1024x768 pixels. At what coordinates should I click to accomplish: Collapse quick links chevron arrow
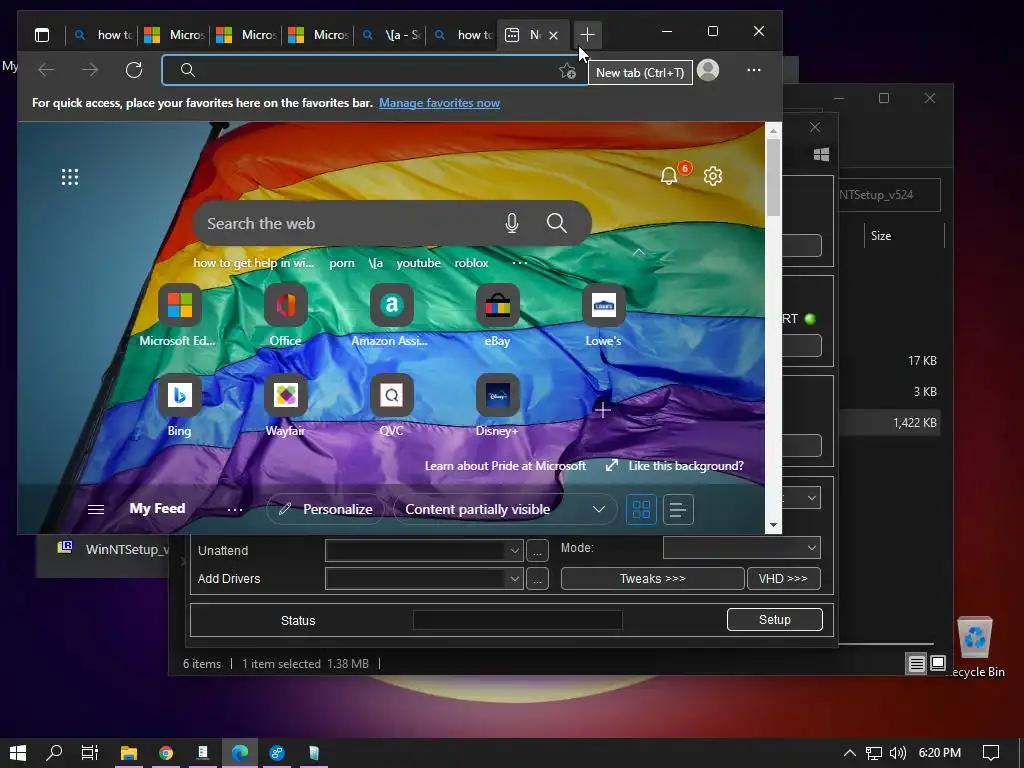[639, 252]
